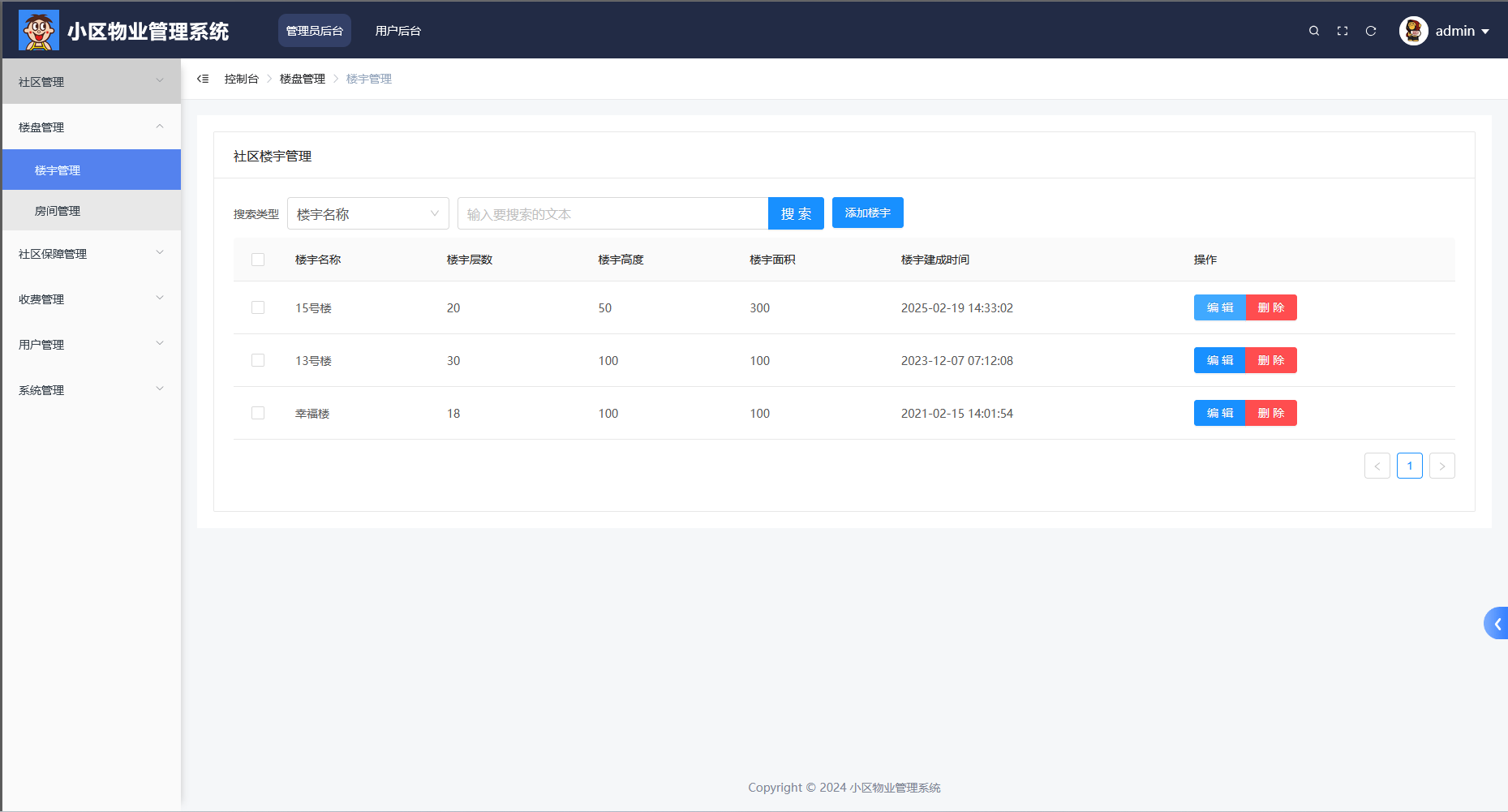
Task: Edit the 13号楼 row
Action: pos(1220,360)
